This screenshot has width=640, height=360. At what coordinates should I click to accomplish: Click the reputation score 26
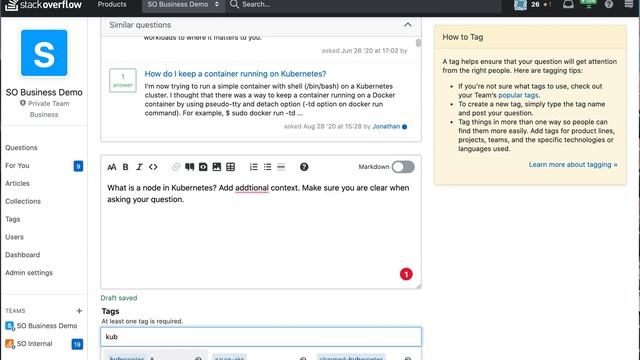[x=536, y=4]
